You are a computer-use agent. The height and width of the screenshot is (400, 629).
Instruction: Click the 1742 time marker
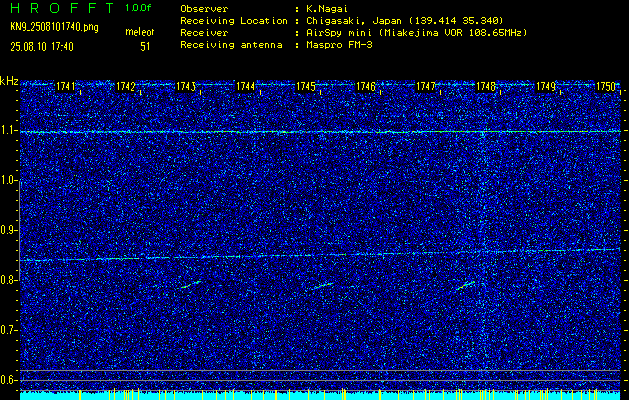(126, 86)
